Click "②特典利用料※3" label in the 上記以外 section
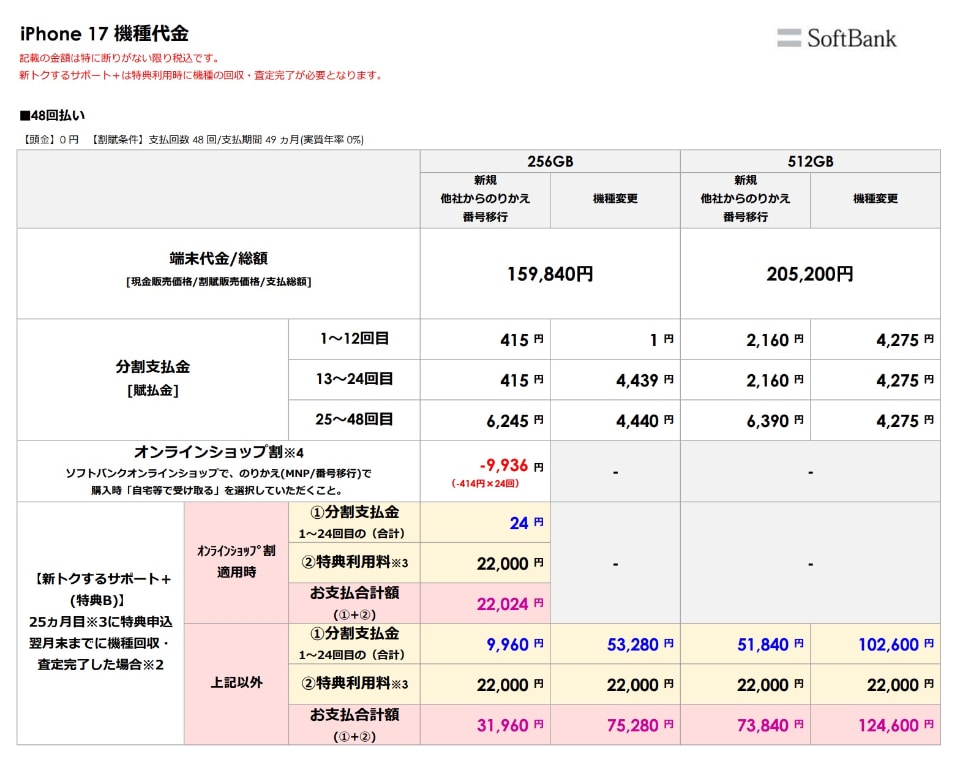The width and height of the screenshot is (960, 762). 354,683
